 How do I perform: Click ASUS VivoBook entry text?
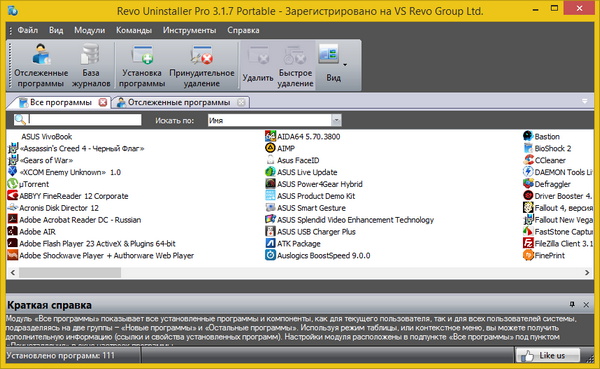46,137
